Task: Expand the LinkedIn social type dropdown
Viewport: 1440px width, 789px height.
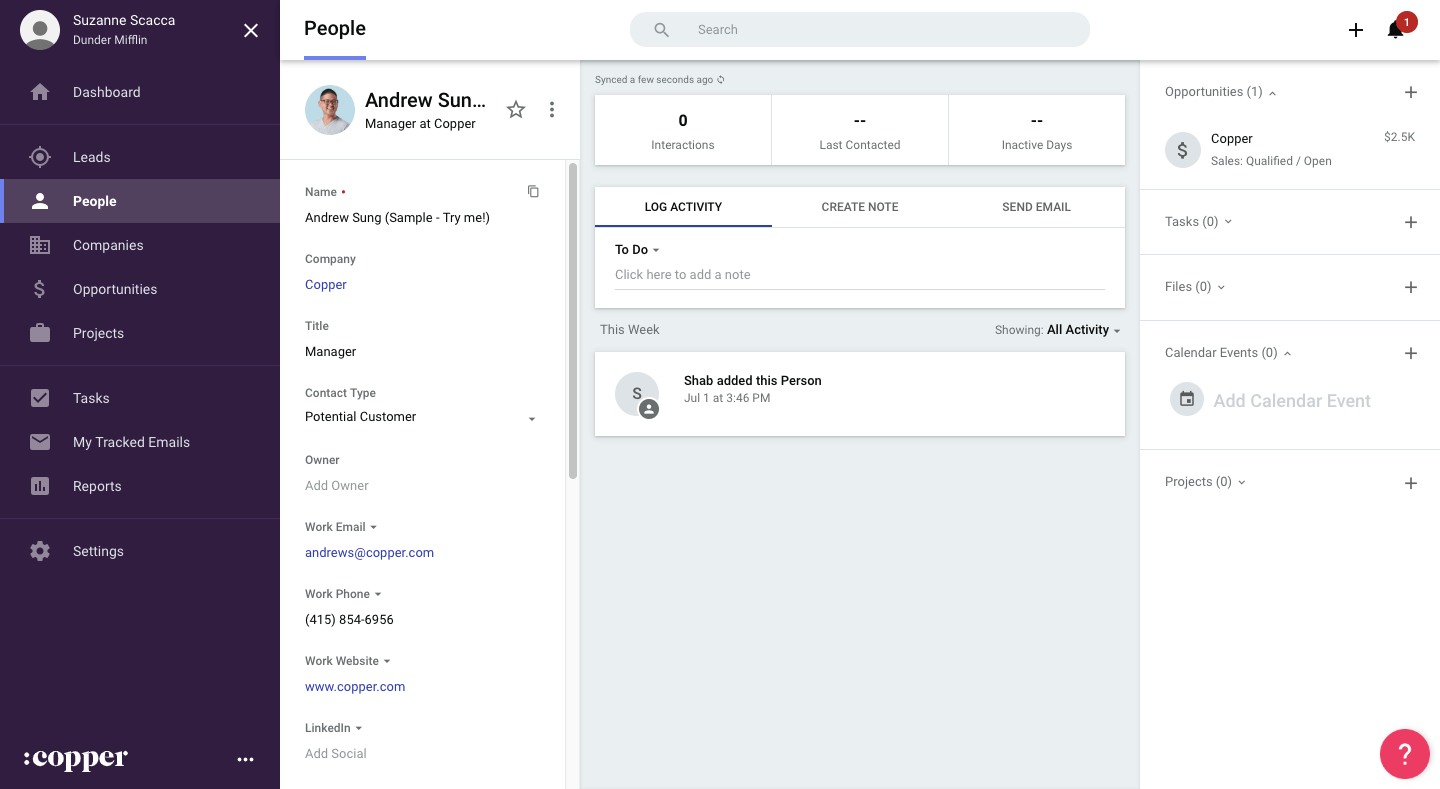Action: click(x=359, y=728)
